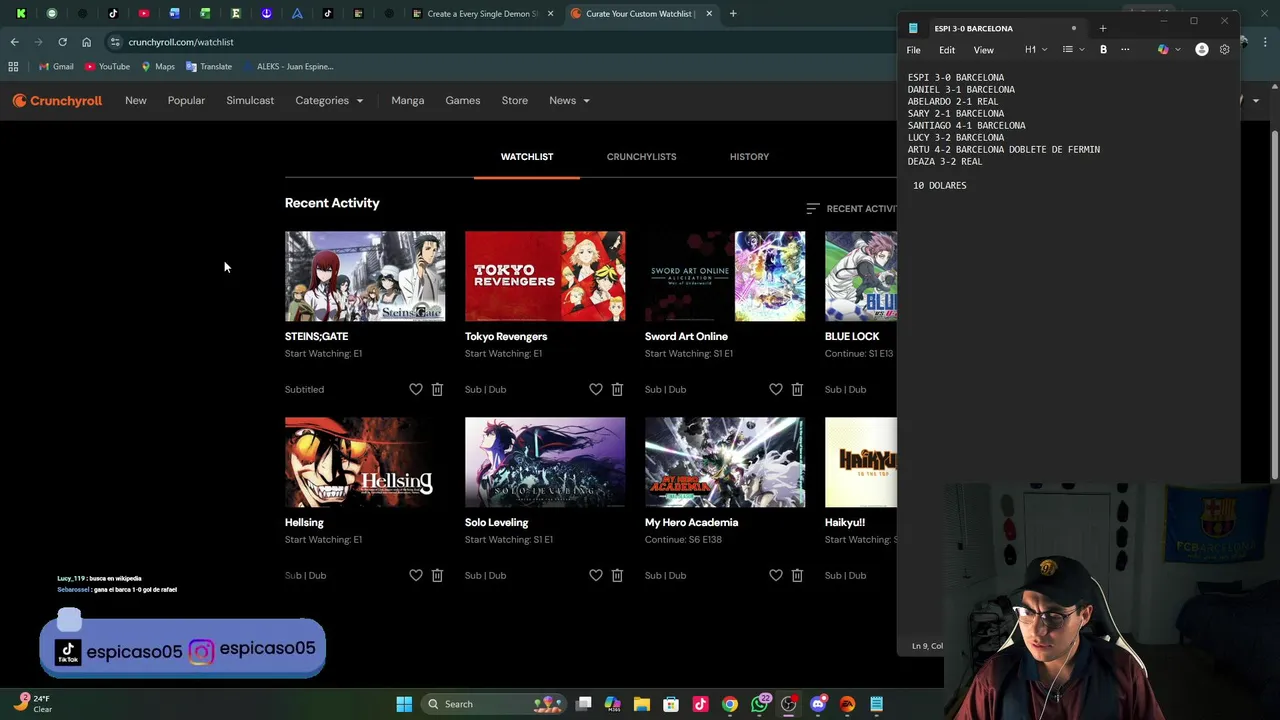Open the Hellsing title link
This screenshot has width=1280, height=720.
304,522
